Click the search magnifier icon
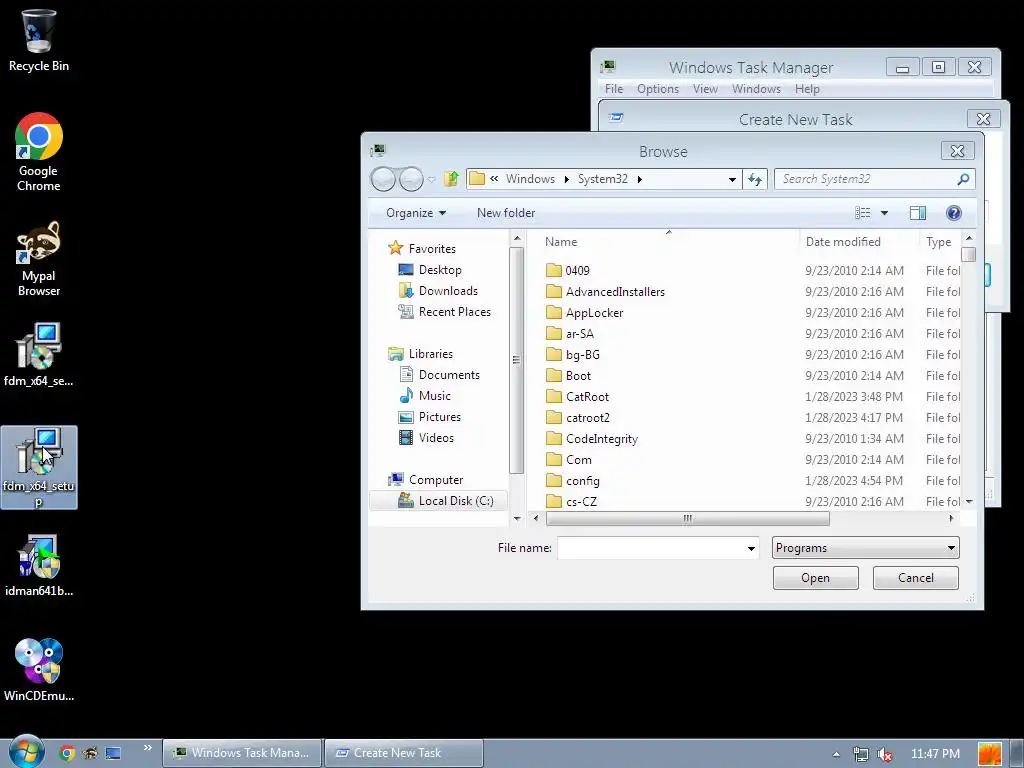Image resolution: width=1024 pixels, height=768 pixels. click(x=963, y=179)
